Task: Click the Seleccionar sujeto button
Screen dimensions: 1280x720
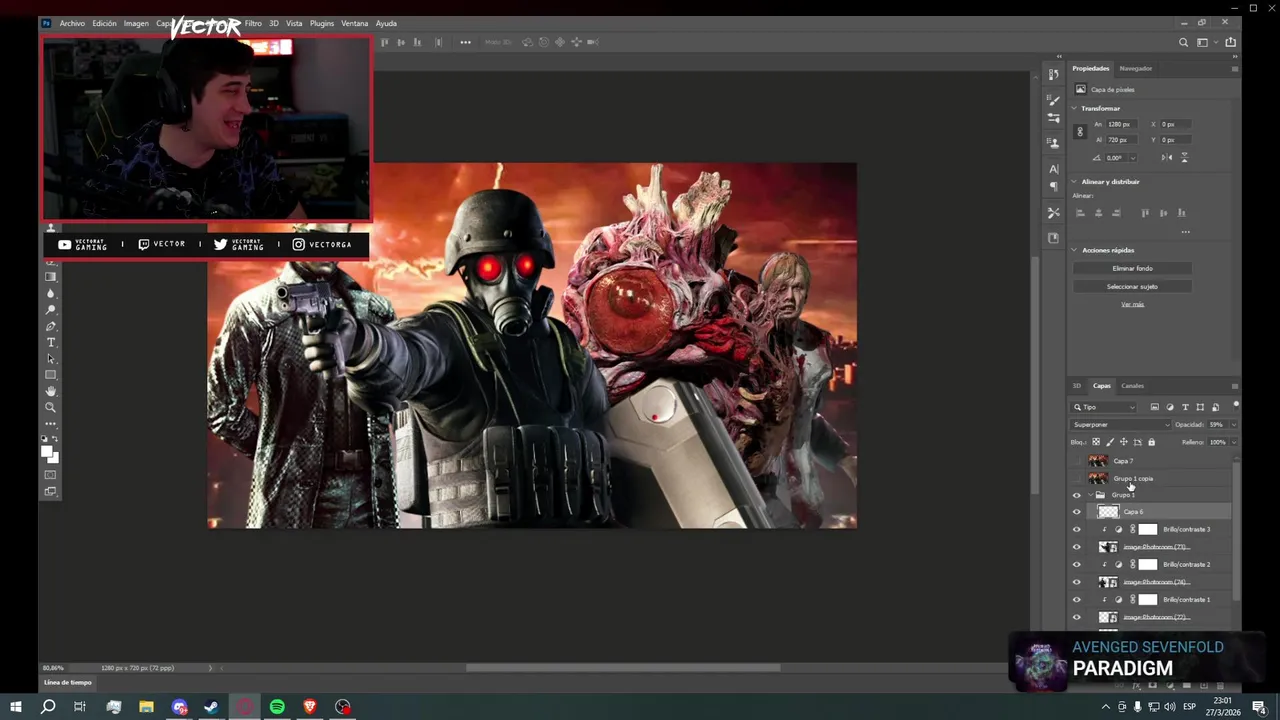Action: (1132, 287)
